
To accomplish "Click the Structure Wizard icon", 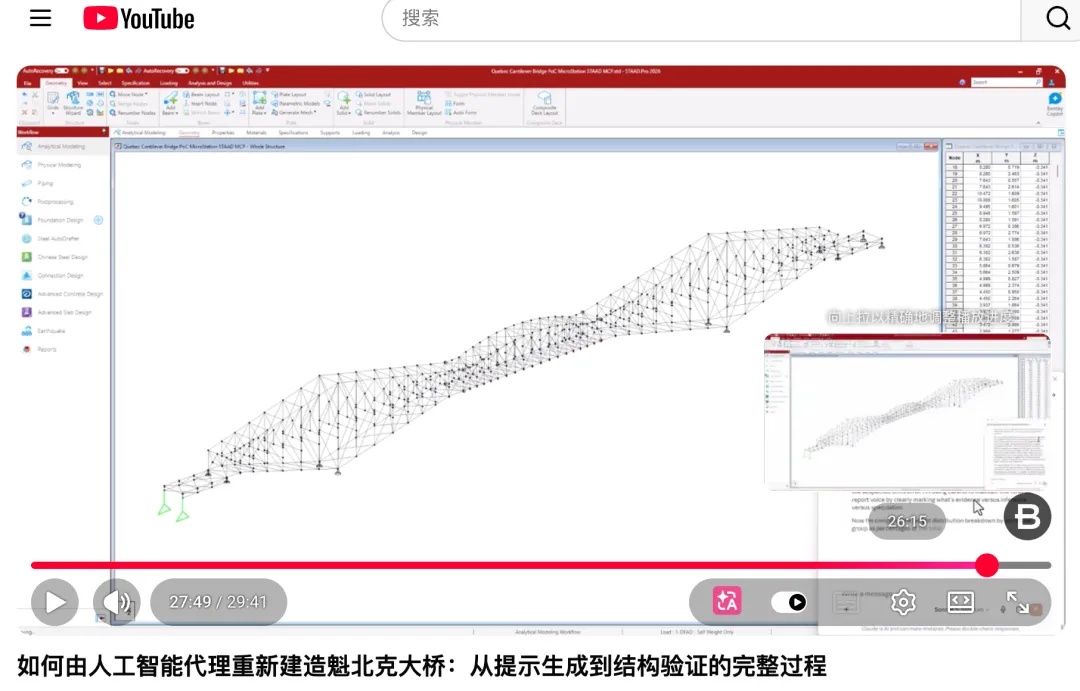I will coord(73,103).
